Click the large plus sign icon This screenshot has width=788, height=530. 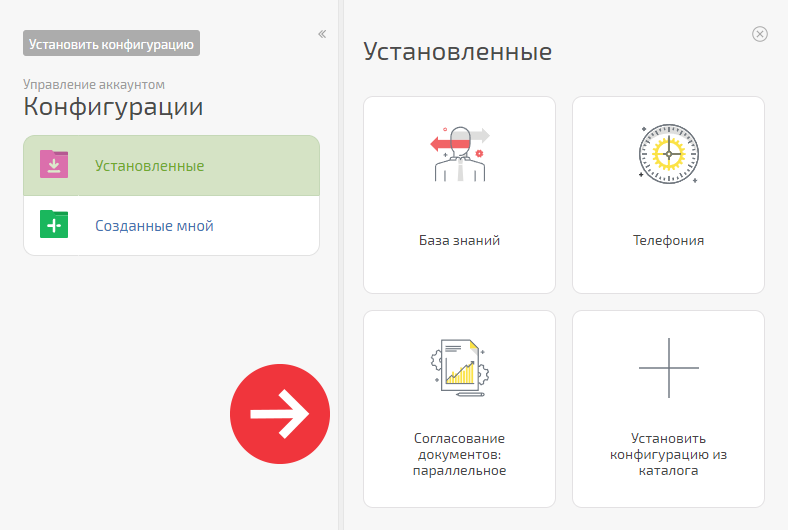point(668,368)
